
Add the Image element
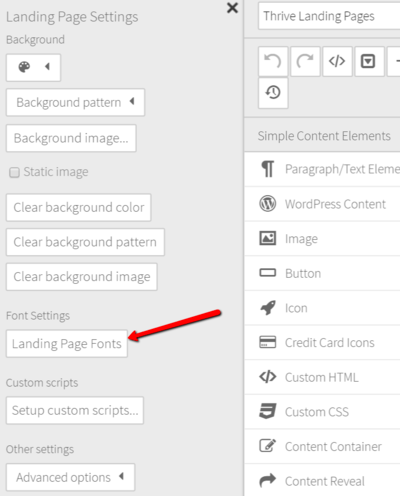pos(322,239)
